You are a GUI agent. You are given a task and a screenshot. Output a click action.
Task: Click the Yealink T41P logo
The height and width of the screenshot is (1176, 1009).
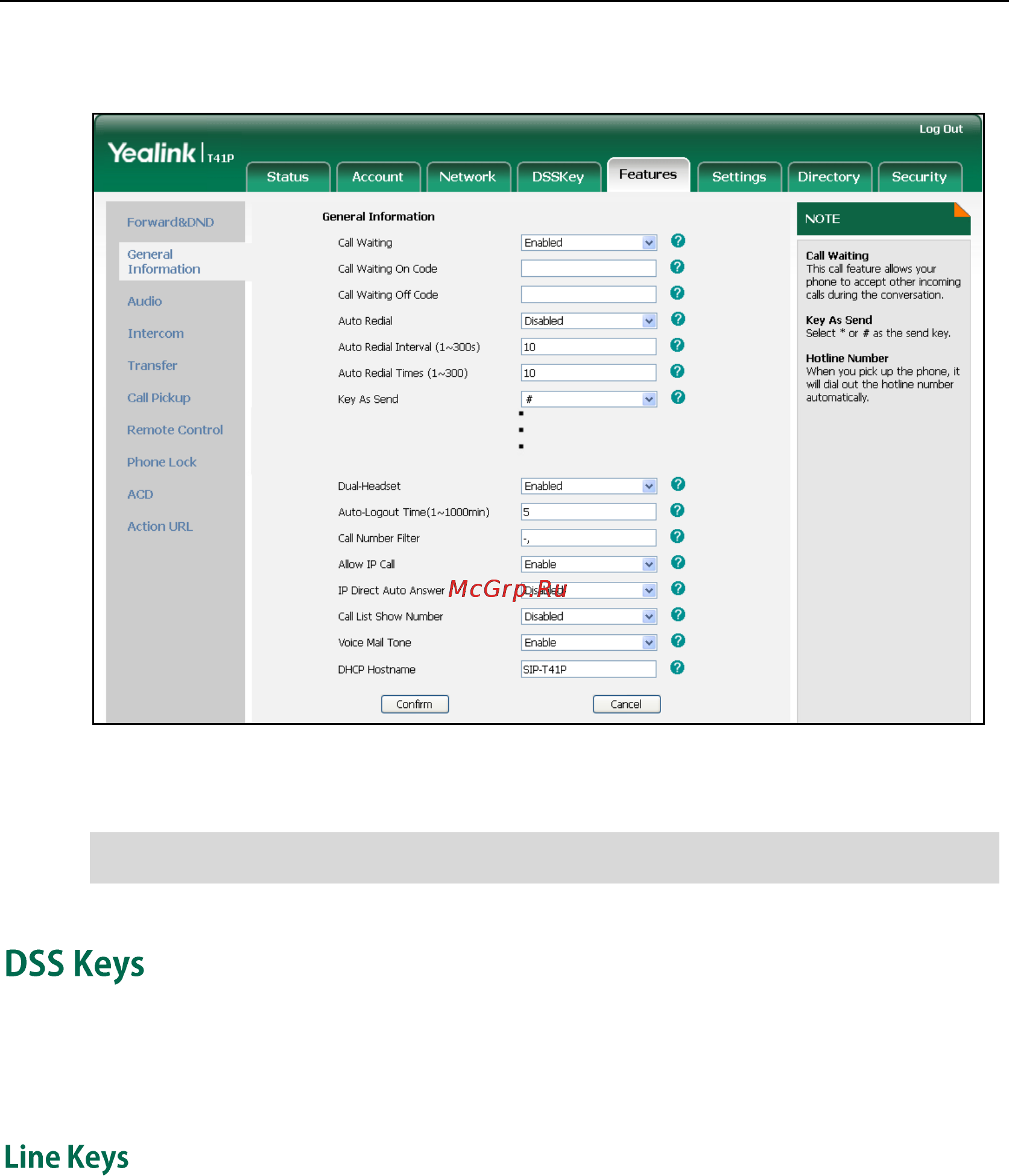tap(171, 153)
